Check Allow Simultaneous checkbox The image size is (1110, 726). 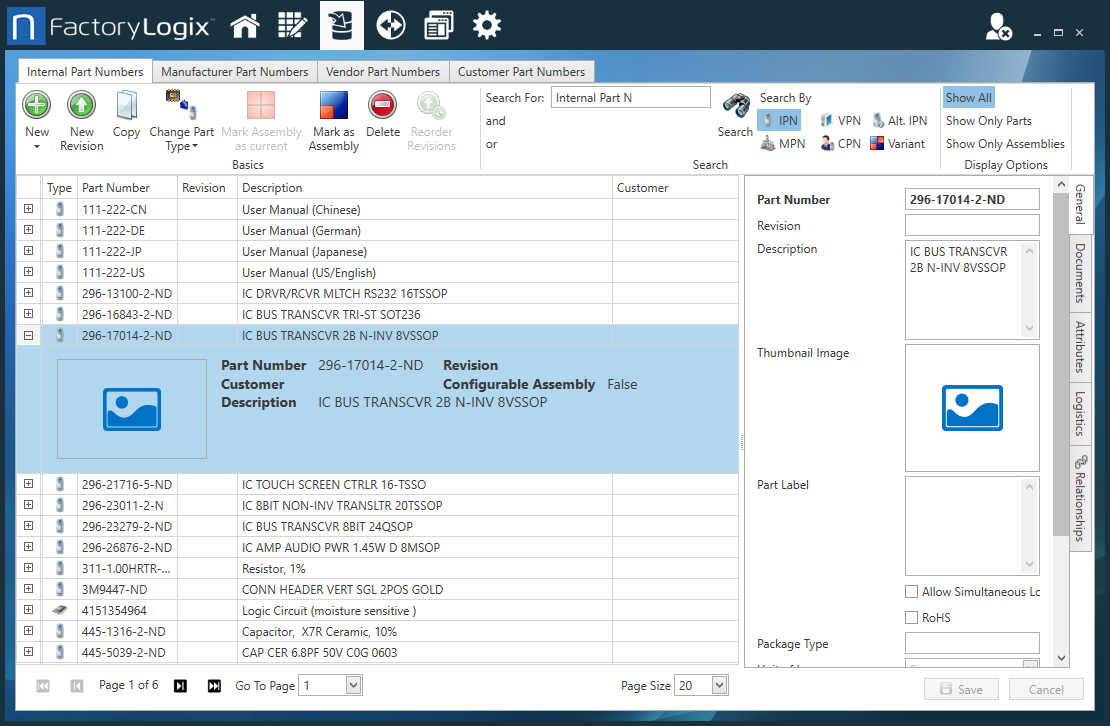911,592
